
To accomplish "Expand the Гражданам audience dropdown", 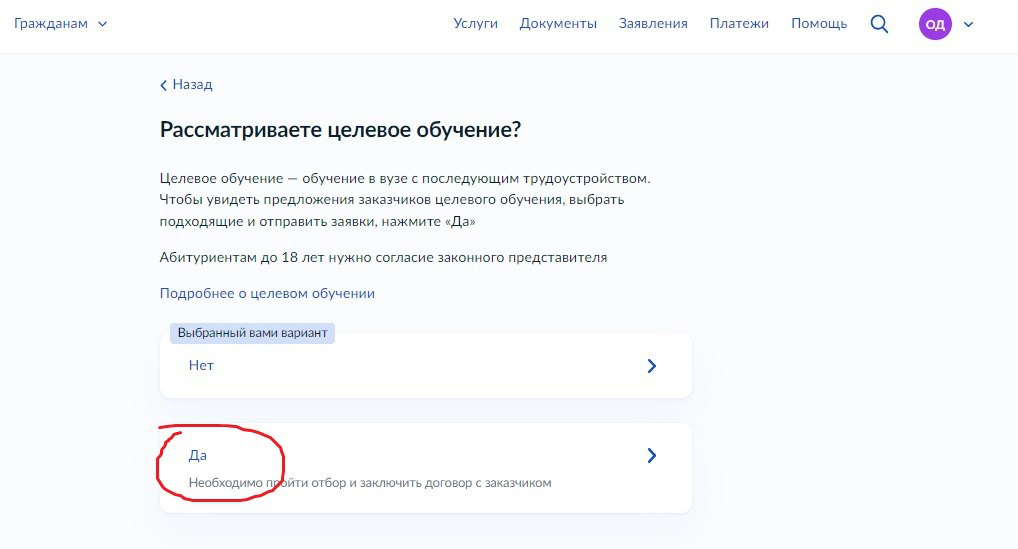I will coord(60,23).
